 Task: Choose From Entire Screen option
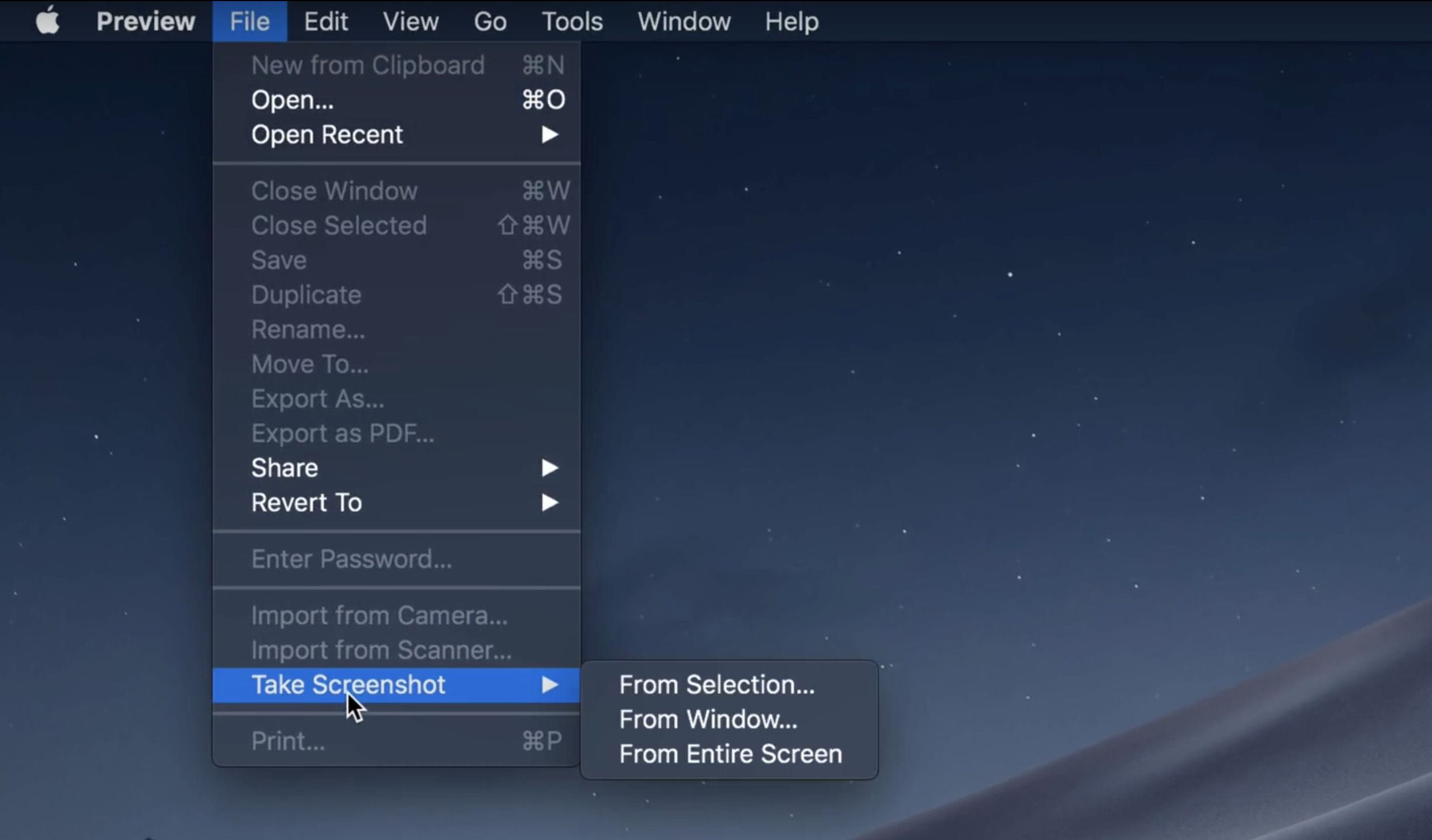[x=730, y=754]
